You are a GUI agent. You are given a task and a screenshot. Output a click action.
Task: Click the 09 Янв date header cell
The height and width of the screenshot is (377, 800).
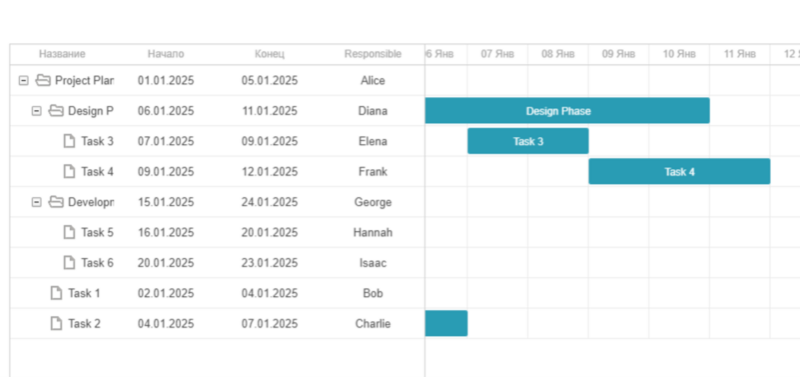[x=618, y=54]
